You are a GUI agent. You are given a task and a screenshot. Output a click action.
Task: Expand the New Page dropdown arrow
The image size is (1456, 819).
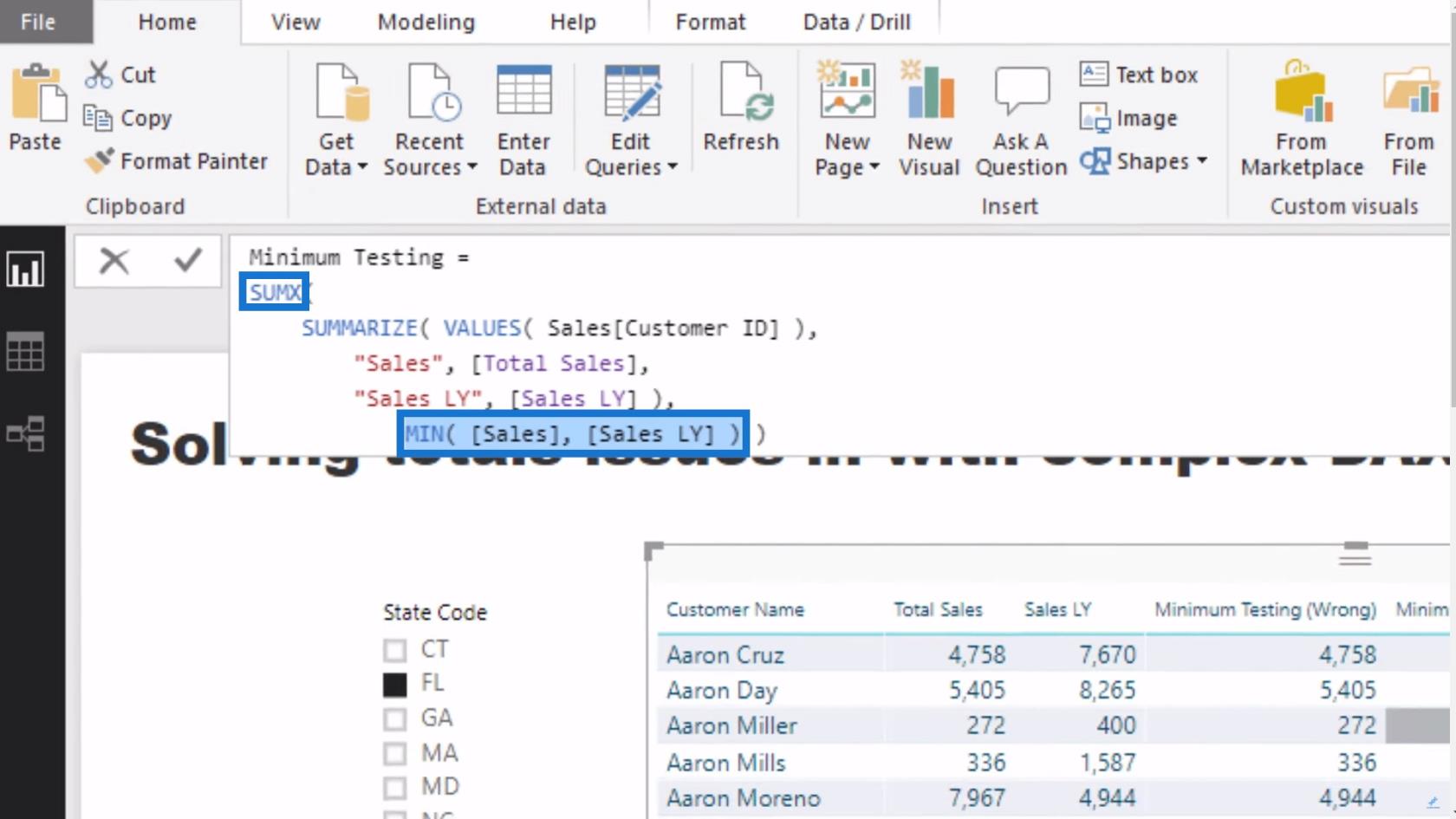874,166
